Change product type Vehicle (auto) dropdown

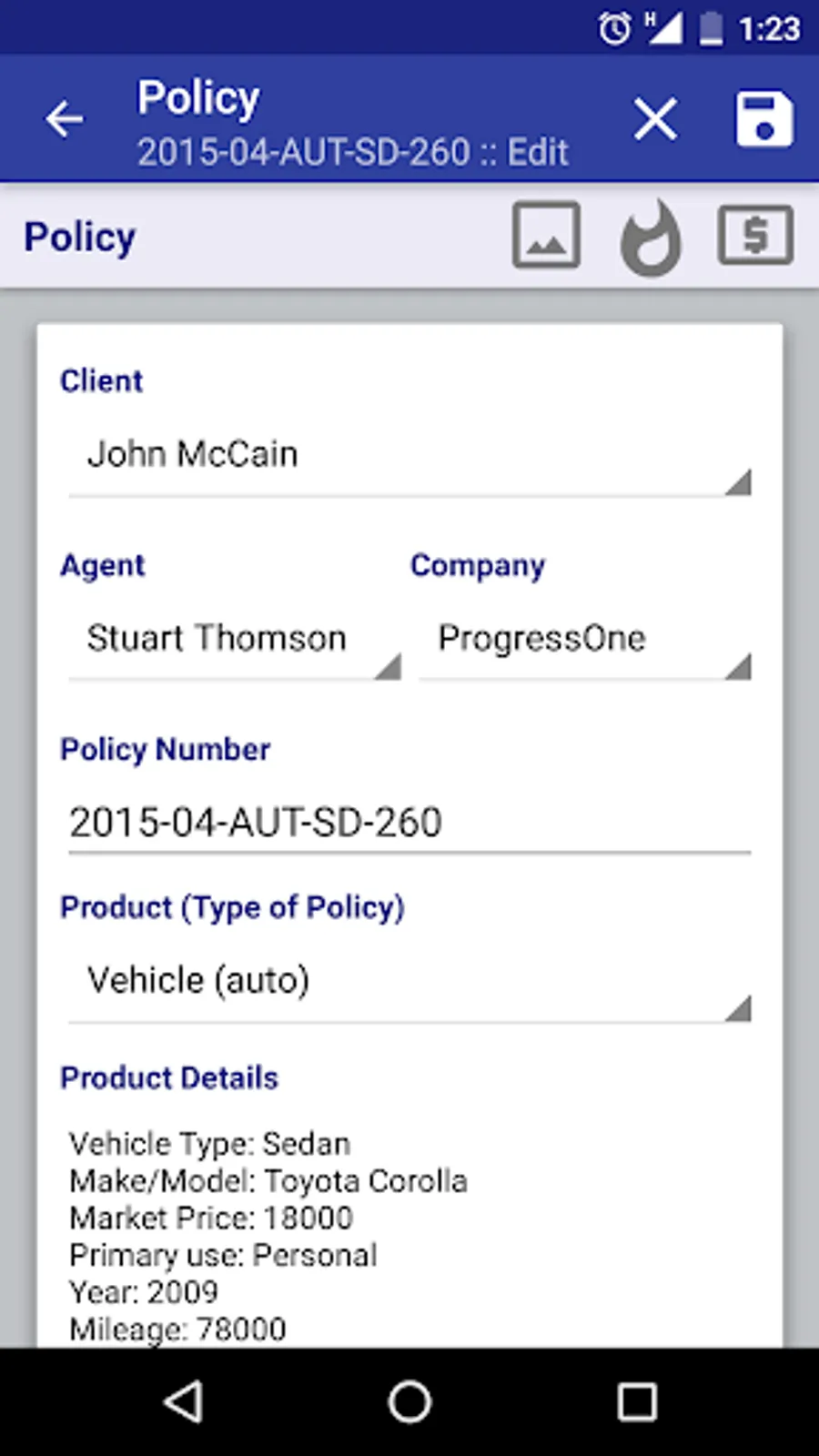(409, 981)
